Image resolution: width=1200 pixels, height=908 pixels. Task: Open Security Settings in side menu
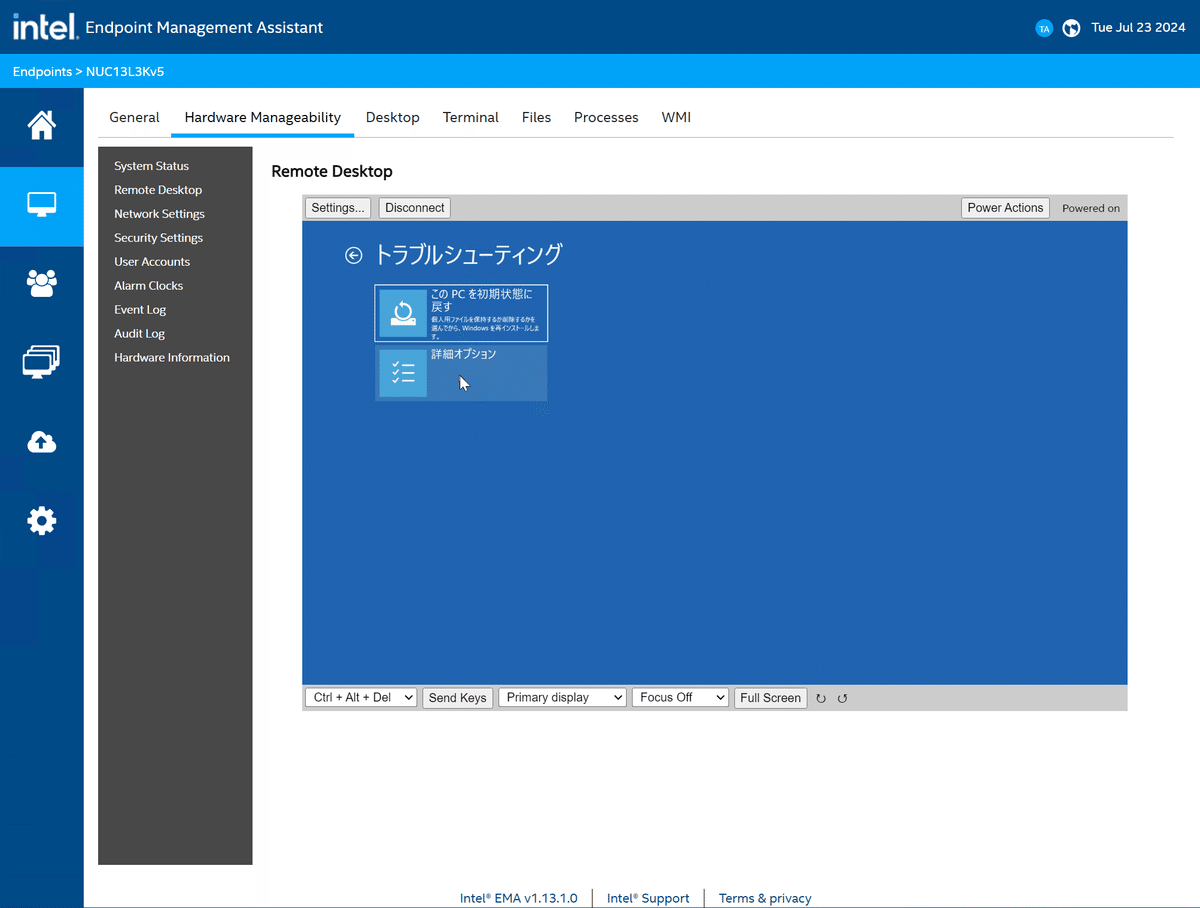tap(158, 238)
